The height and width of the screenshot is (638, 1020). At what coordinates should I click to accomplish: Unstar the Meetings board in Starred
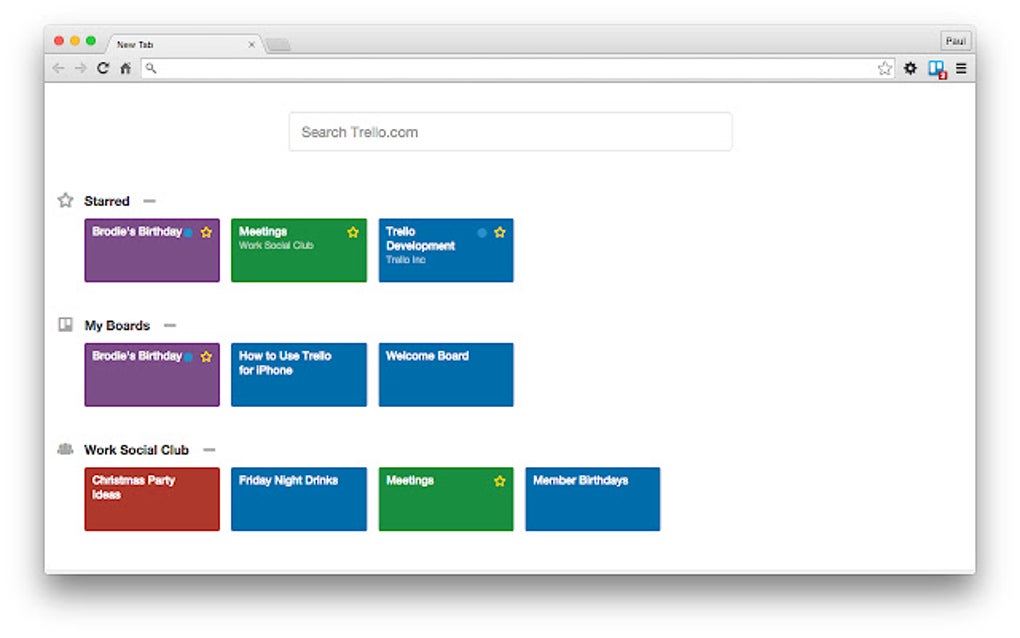tap(353, 231)
